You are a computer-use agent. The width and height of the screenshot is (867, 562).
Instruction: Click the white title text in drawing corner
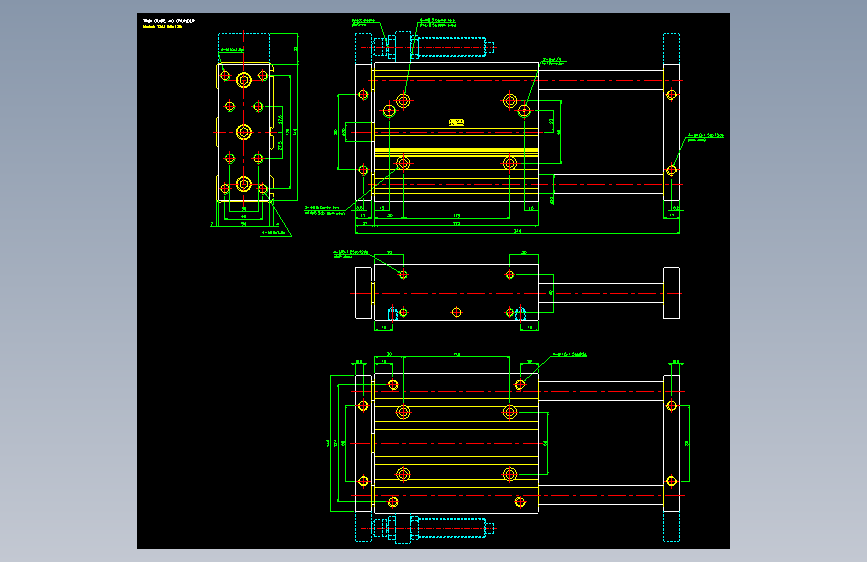[169, 21]
